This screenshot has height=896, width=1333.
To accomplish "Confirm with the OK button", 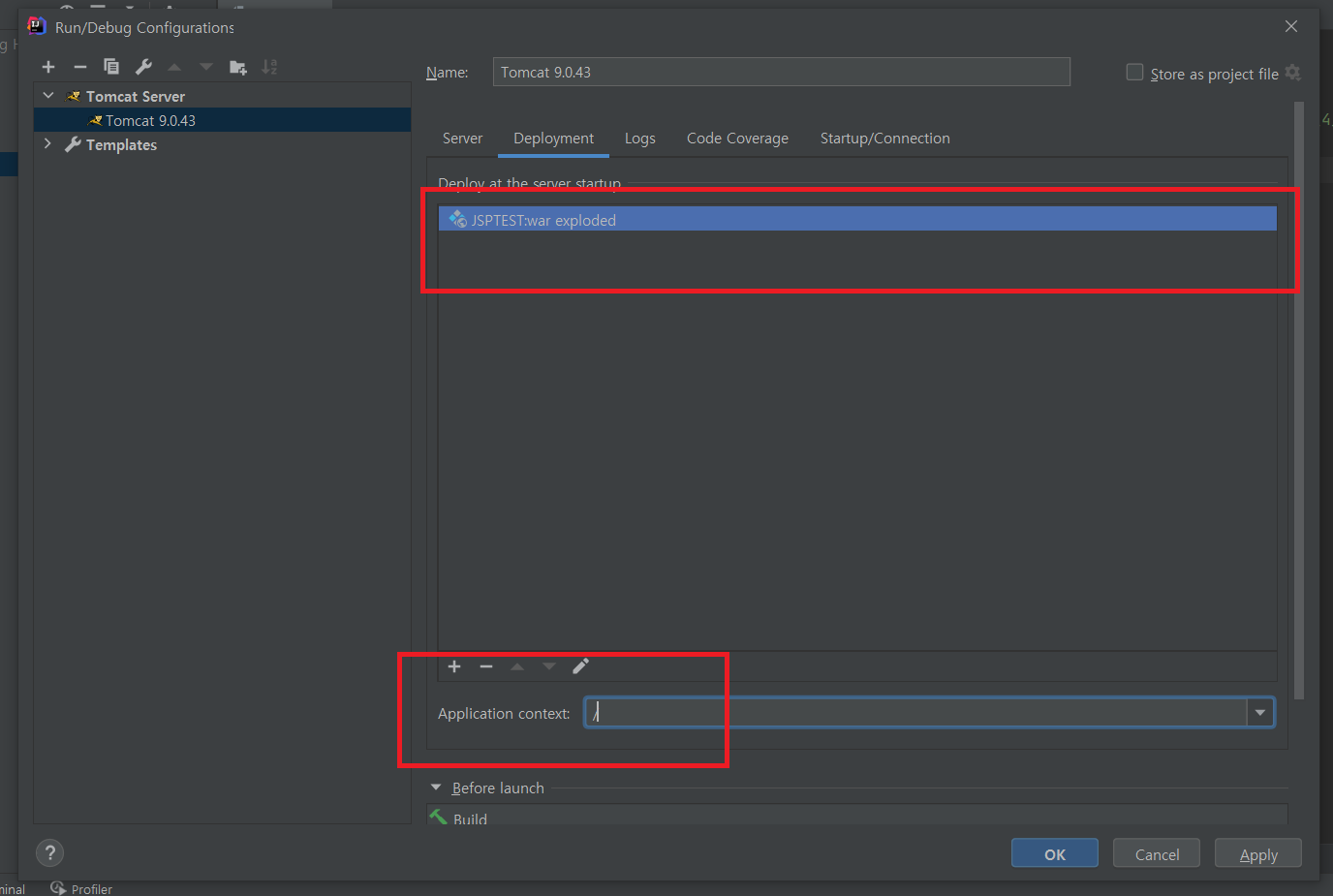I will tap(1055, 853).
